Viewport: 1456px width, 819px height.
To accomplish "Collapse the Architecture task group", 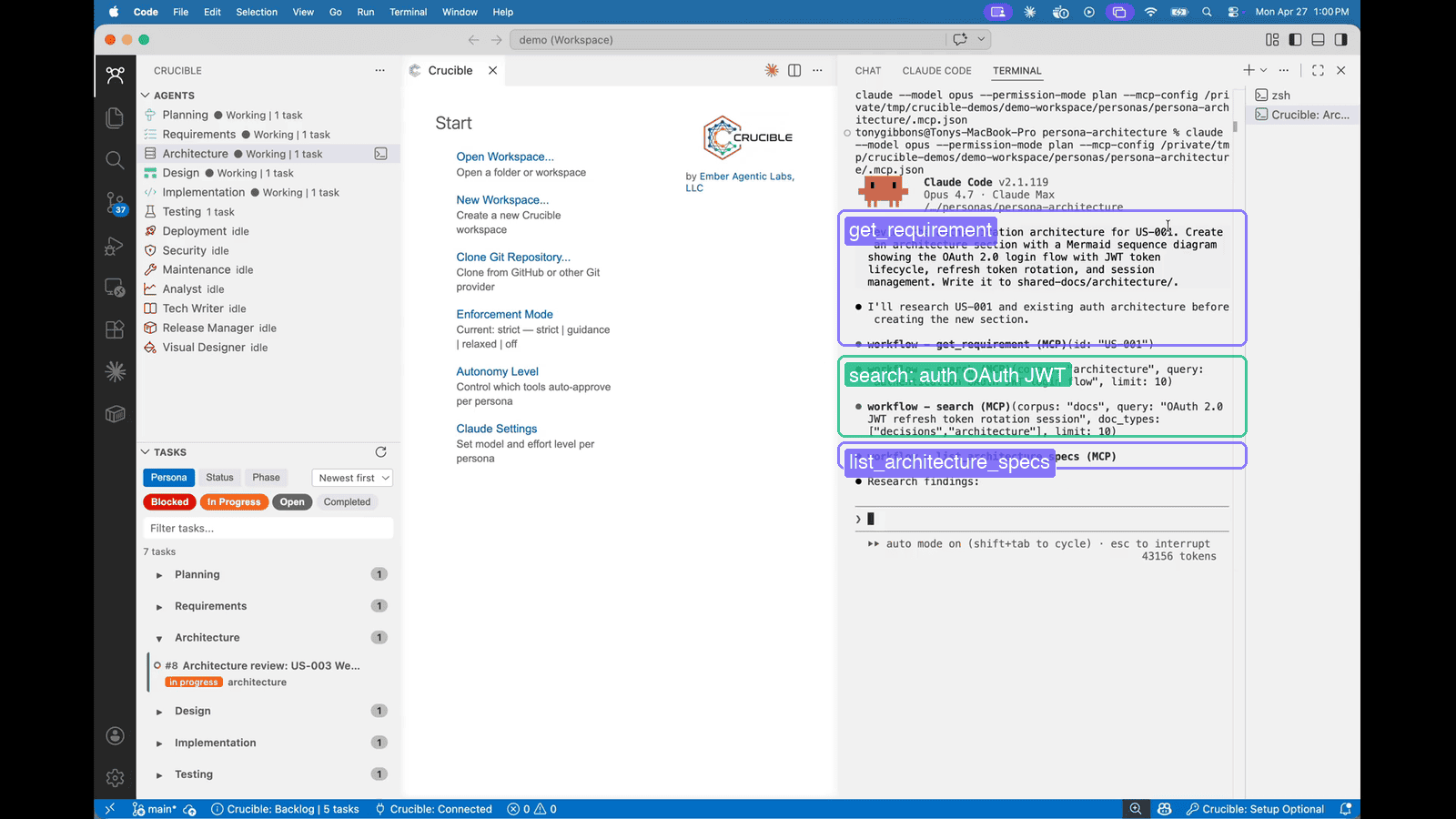I will (x=159, y=639).
